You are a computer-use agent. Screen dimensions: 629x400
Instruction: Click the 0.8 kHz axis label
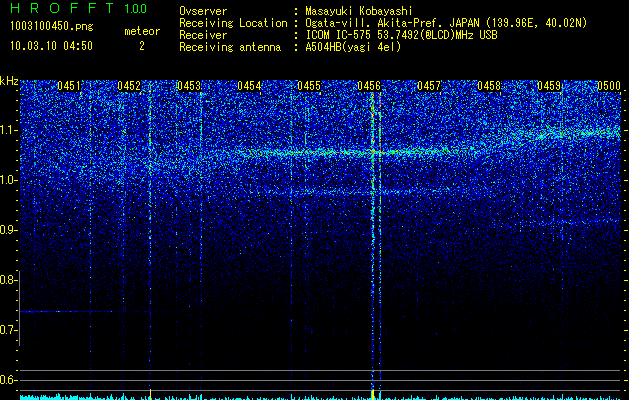(8, 280)
